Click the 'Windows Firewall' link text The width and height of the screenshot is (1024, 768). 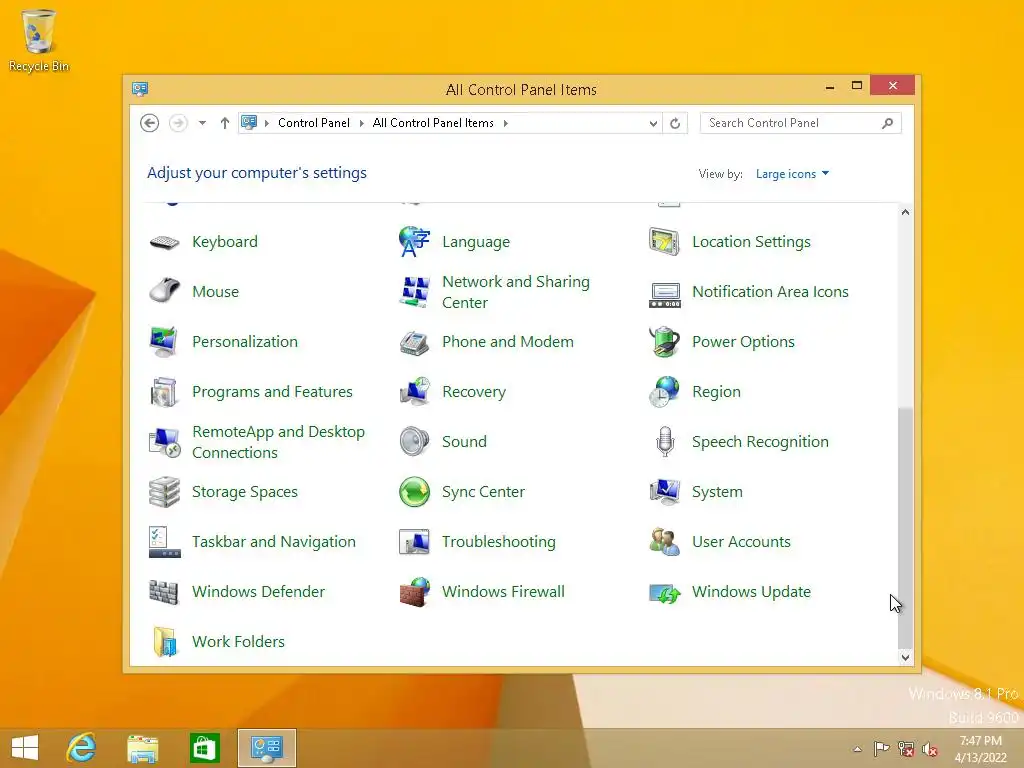coord(503,592)
